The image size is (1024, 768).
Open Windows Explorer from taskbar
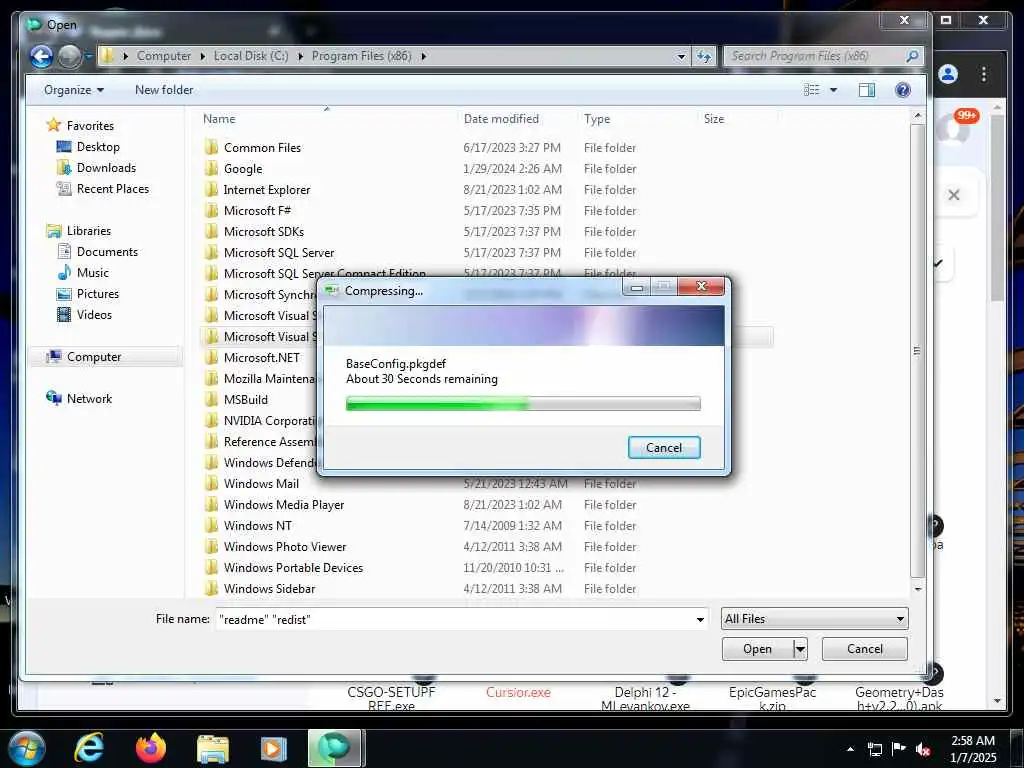coord(213,748)
